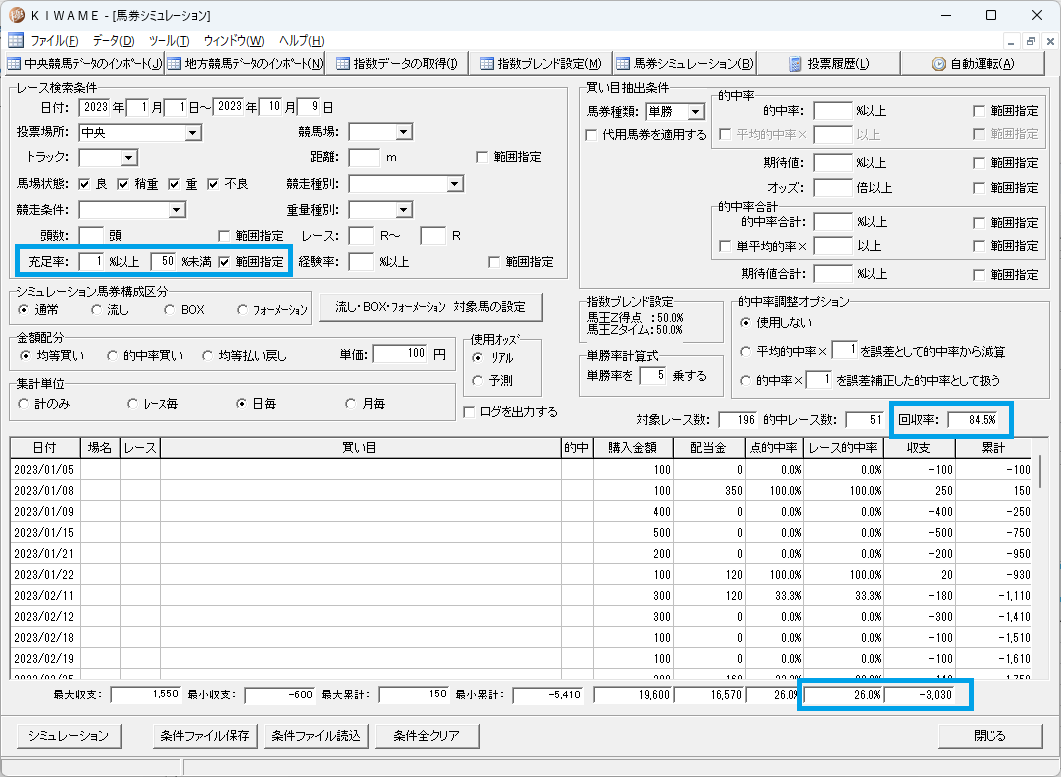Screen dimensions: 1061x777
Task: Select the 流し ticket composition radio
Action: (x=96, y=309)
